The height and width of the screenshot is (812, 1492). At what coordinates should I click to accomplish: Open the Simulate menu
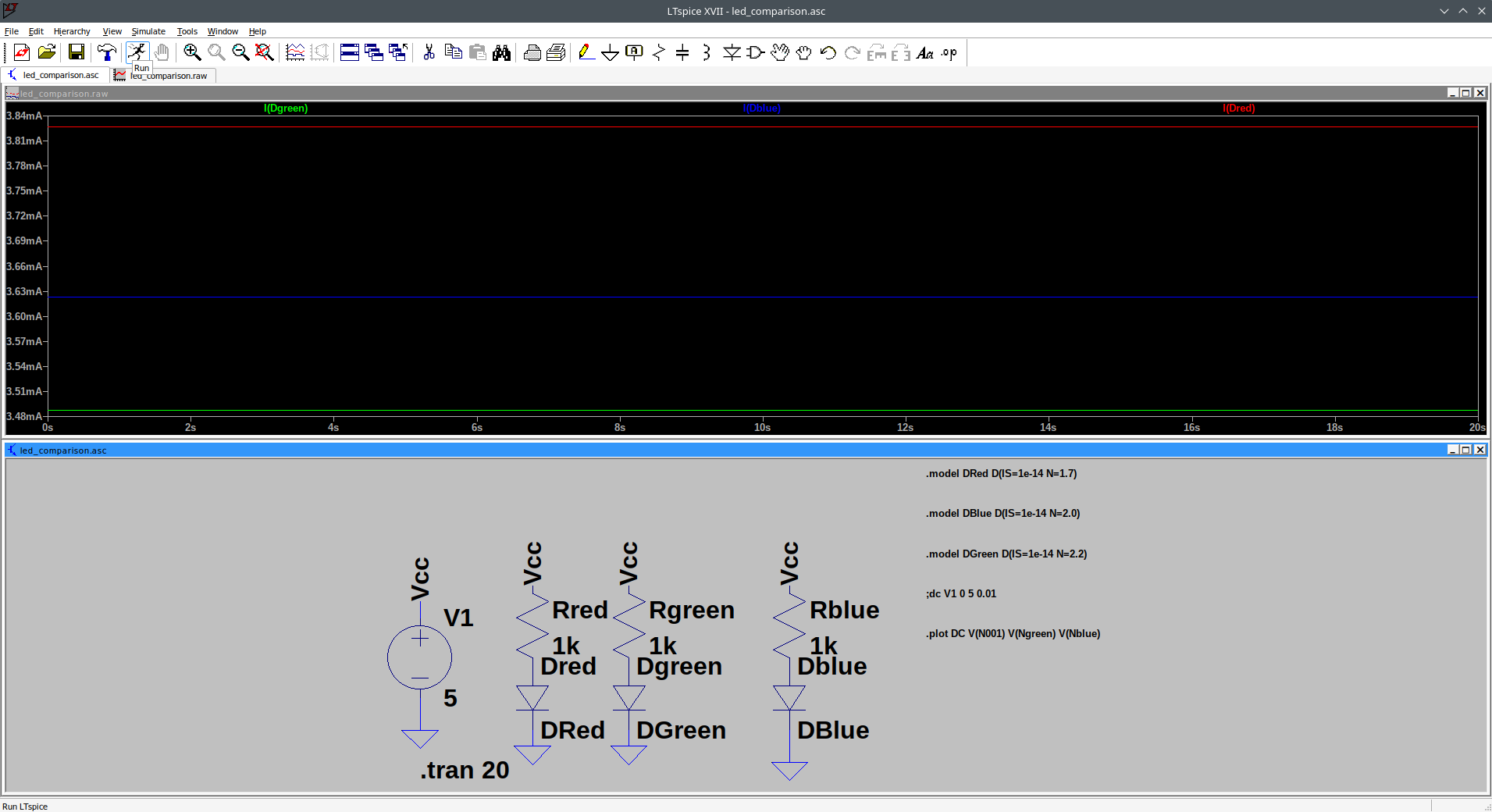[x=148, y=31]
